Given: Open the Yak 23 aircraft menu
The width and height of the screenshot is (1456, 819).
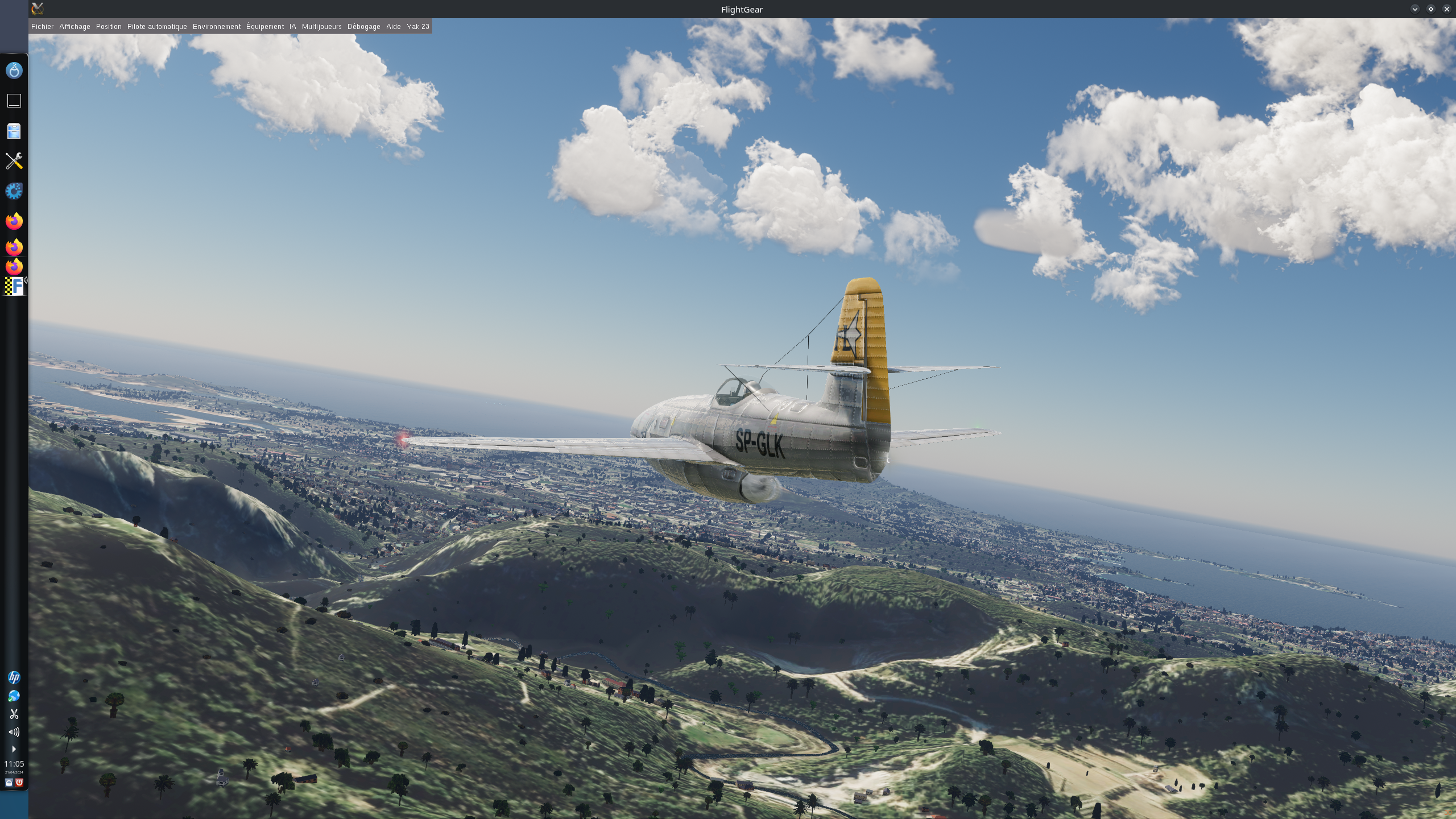Looking at the screenshot, I should point(417,27).
